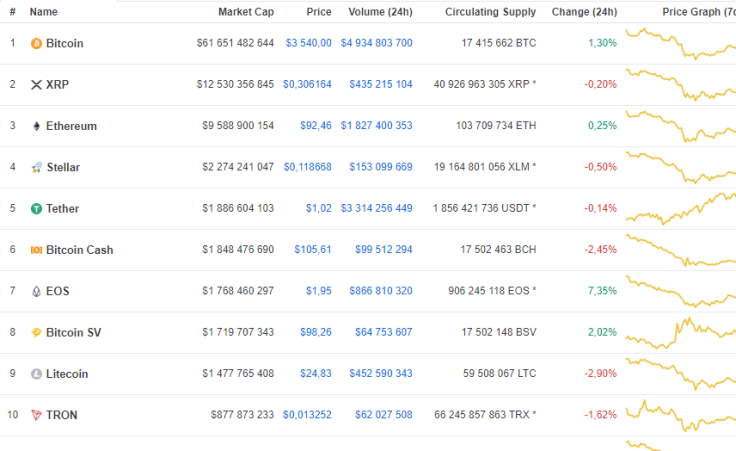Select Bitcoin supply 17 415 662 BTC
This screenshot has height=451, width=736.
pyautogui.click(x=498, y=43)
